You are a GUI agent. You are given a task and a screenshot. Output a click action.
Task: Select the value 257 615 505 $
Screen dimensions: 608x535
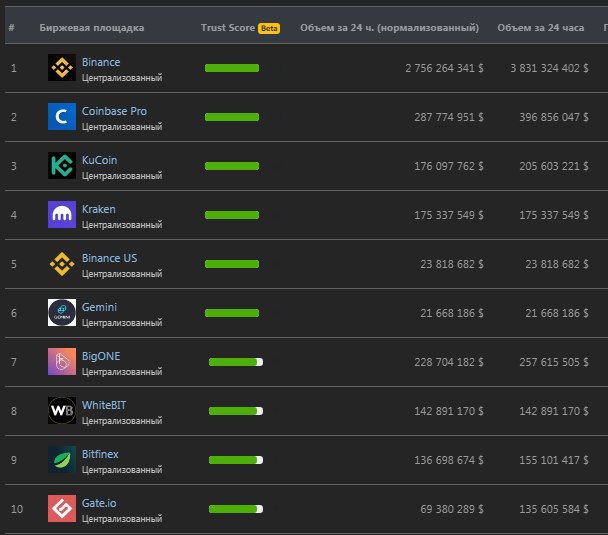[554, 362]
